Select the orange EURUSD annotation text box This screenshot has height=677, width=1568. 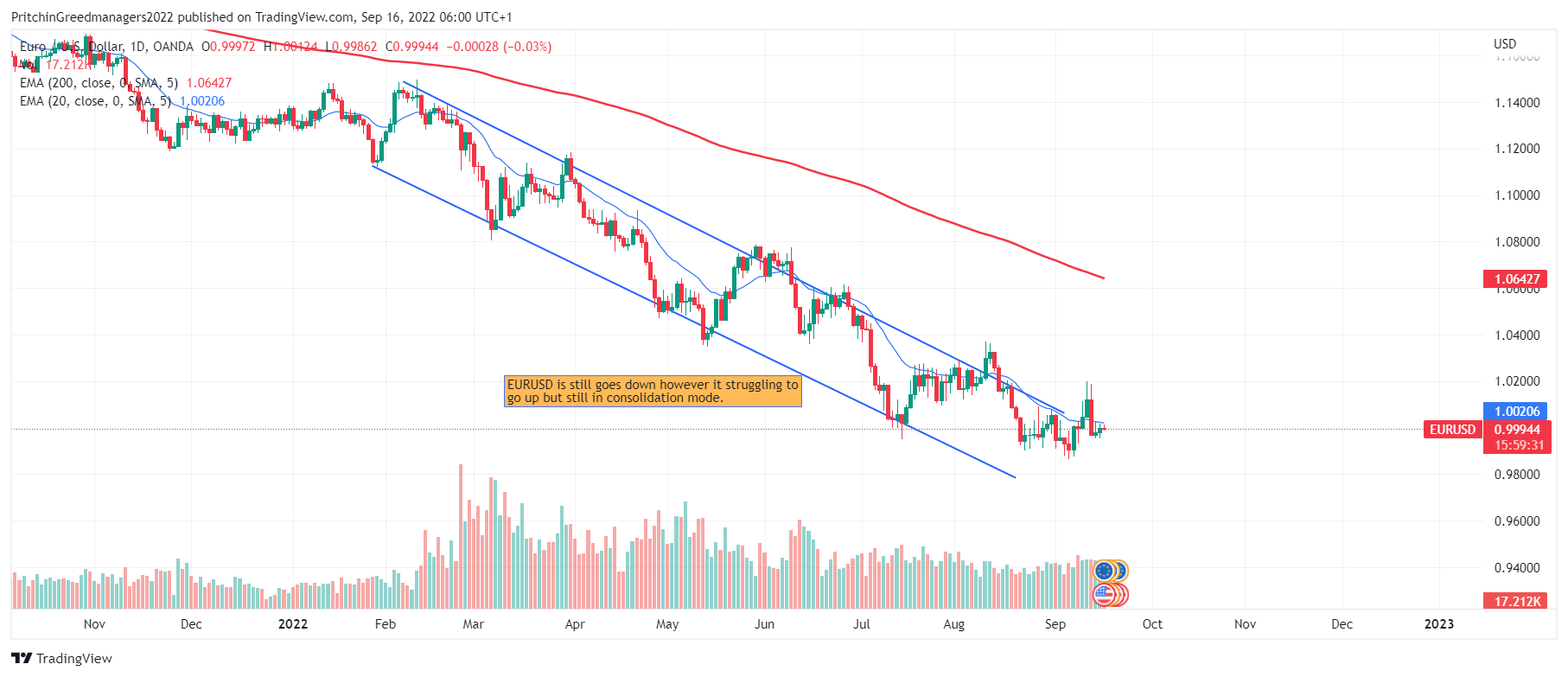[653, 391]
